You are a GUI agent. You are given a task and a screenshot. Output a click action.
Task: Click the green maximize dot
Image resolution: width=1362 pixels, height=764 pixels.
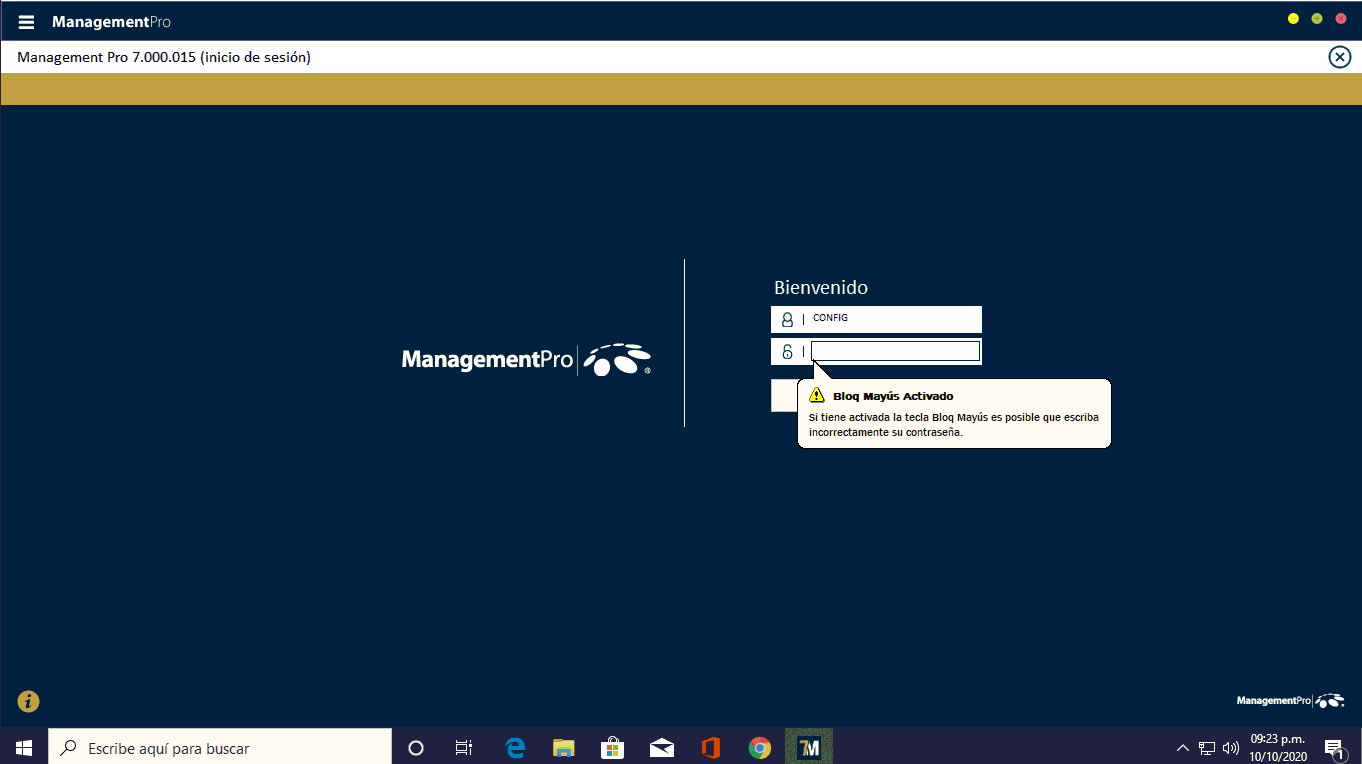coord(1317,19)
